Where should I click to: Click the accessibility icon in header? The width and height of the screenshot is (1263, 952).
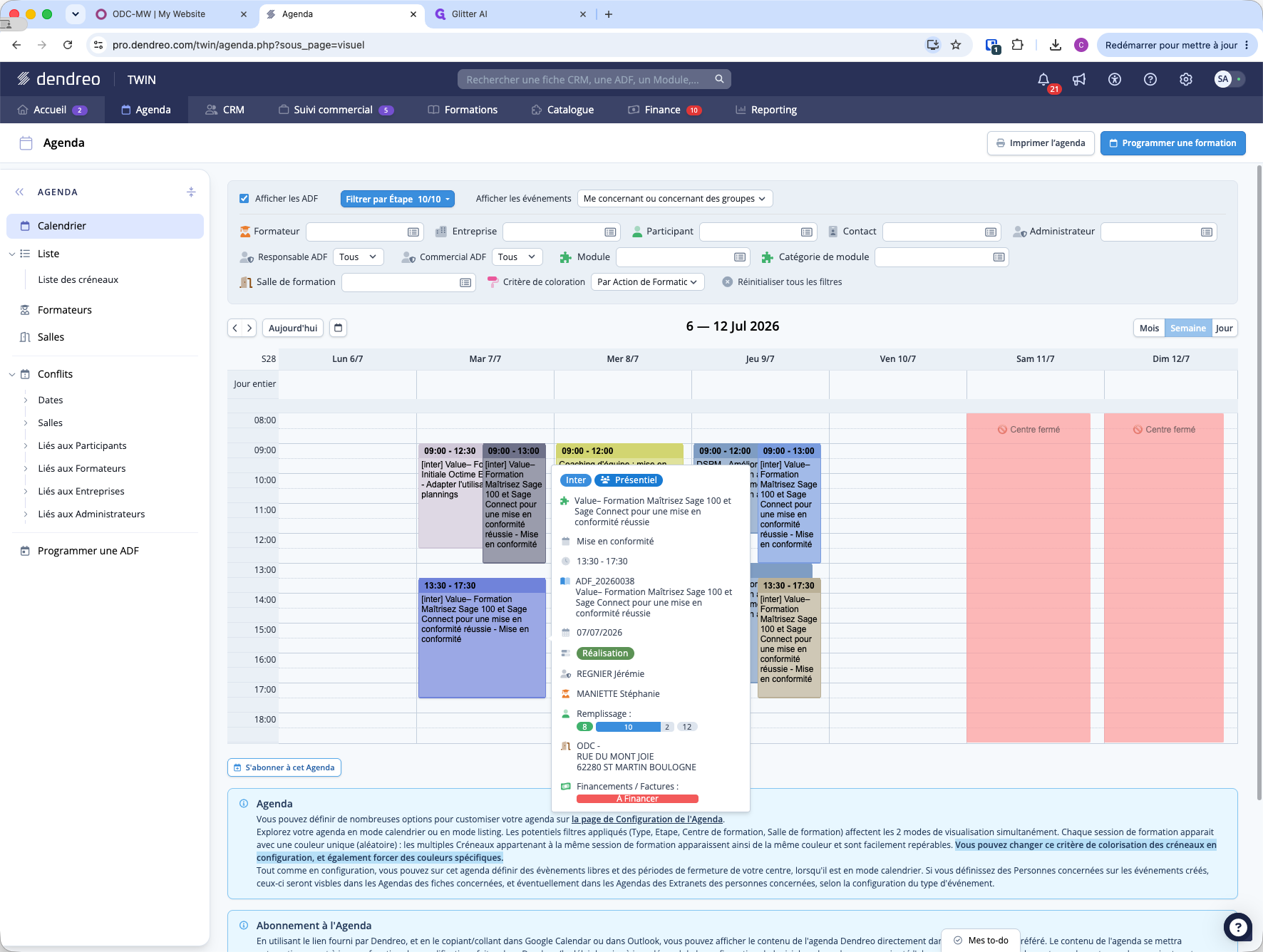(x=1115, y=79)
